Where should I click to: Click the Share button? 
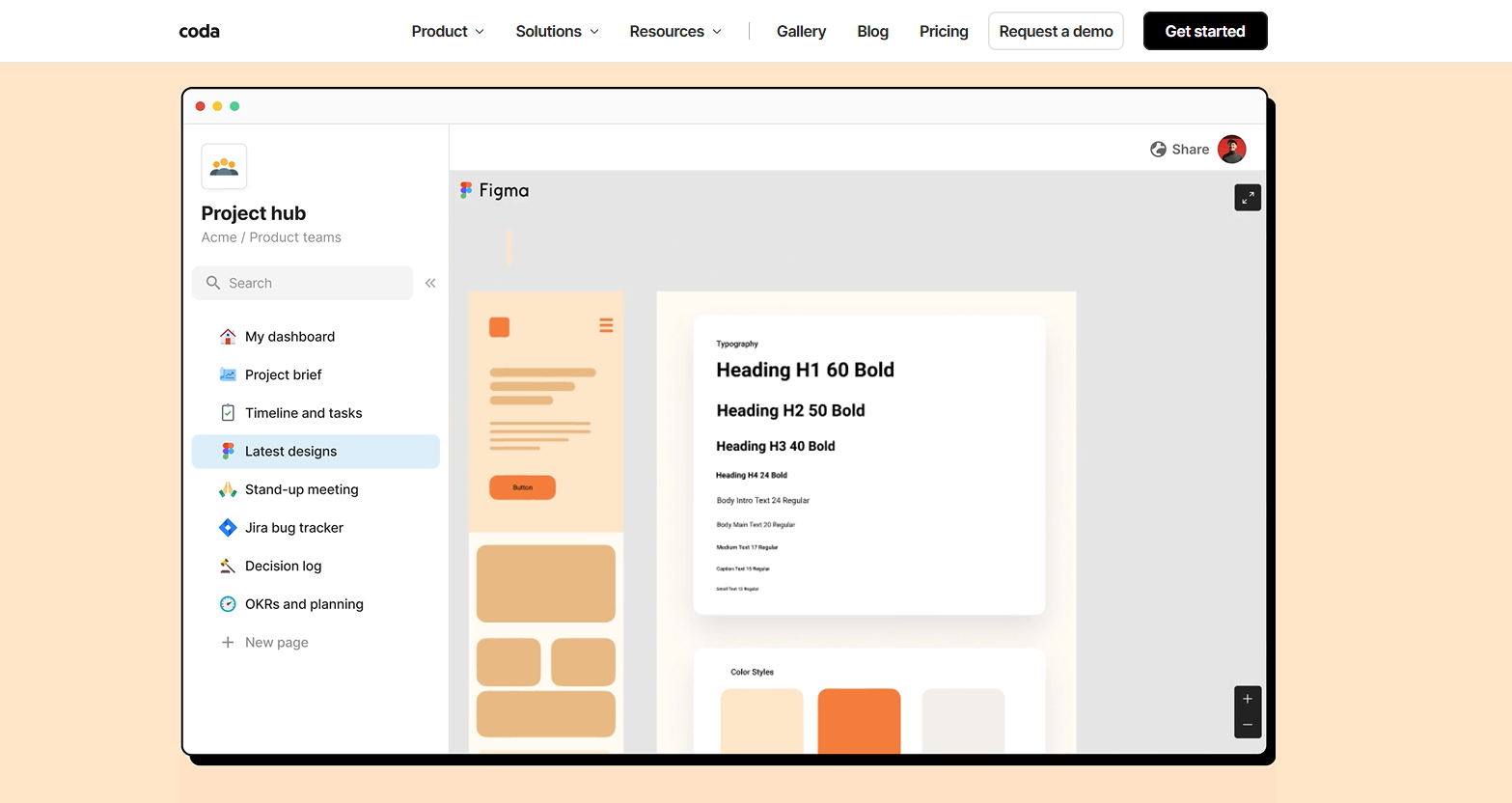[x=1180, y=149]
